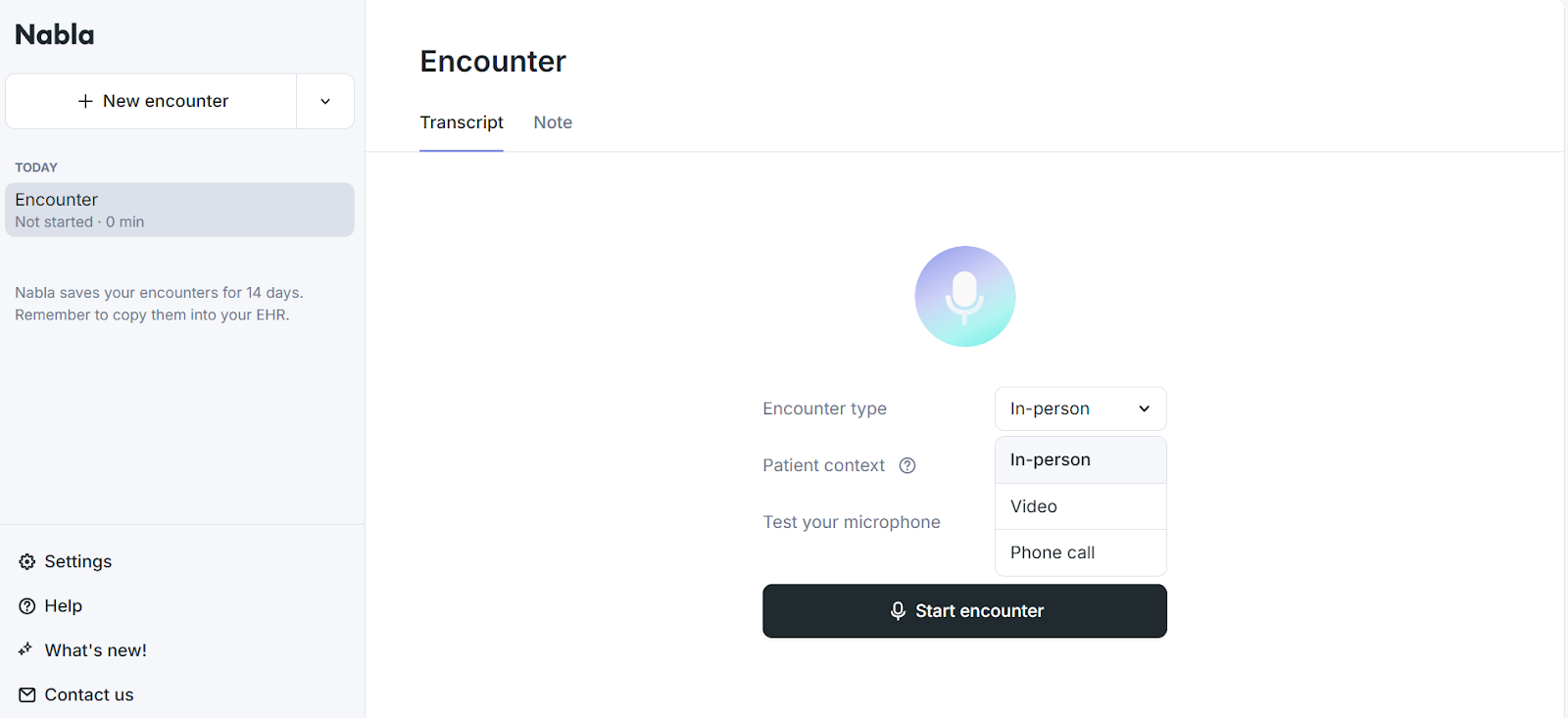Click the plus icon on New encounter
This screenshot has width=1568, height=718.
(84, 101)
